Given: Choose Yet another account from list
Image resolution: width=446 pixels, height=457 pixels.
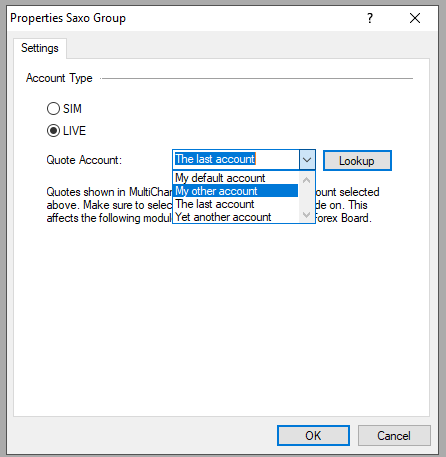Looking at the screenshot, I should pyautogui.click(x=236, y=217).
